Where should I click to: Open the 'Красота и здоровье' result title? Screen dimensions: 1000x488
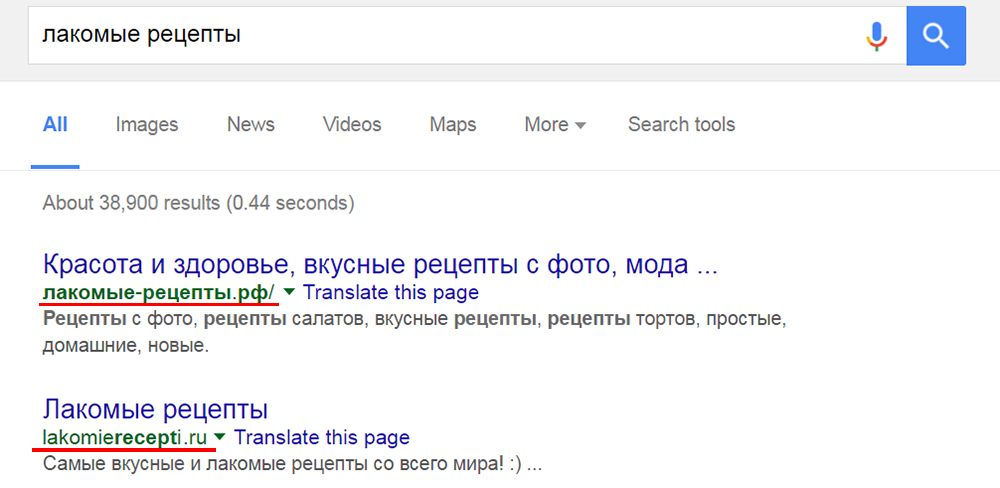pyautogui.click(x=380, y=265)
